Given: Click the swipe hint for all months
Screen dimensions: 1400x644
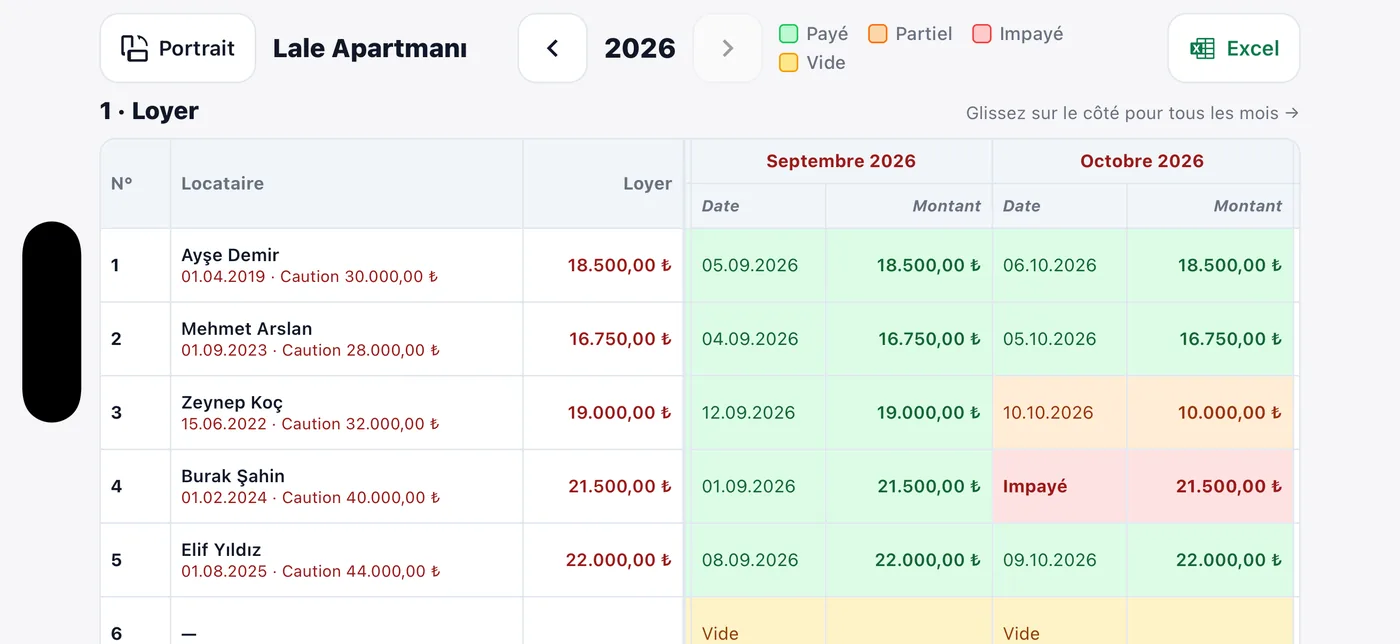Looking at the screenshot, I should point(1132,113).
